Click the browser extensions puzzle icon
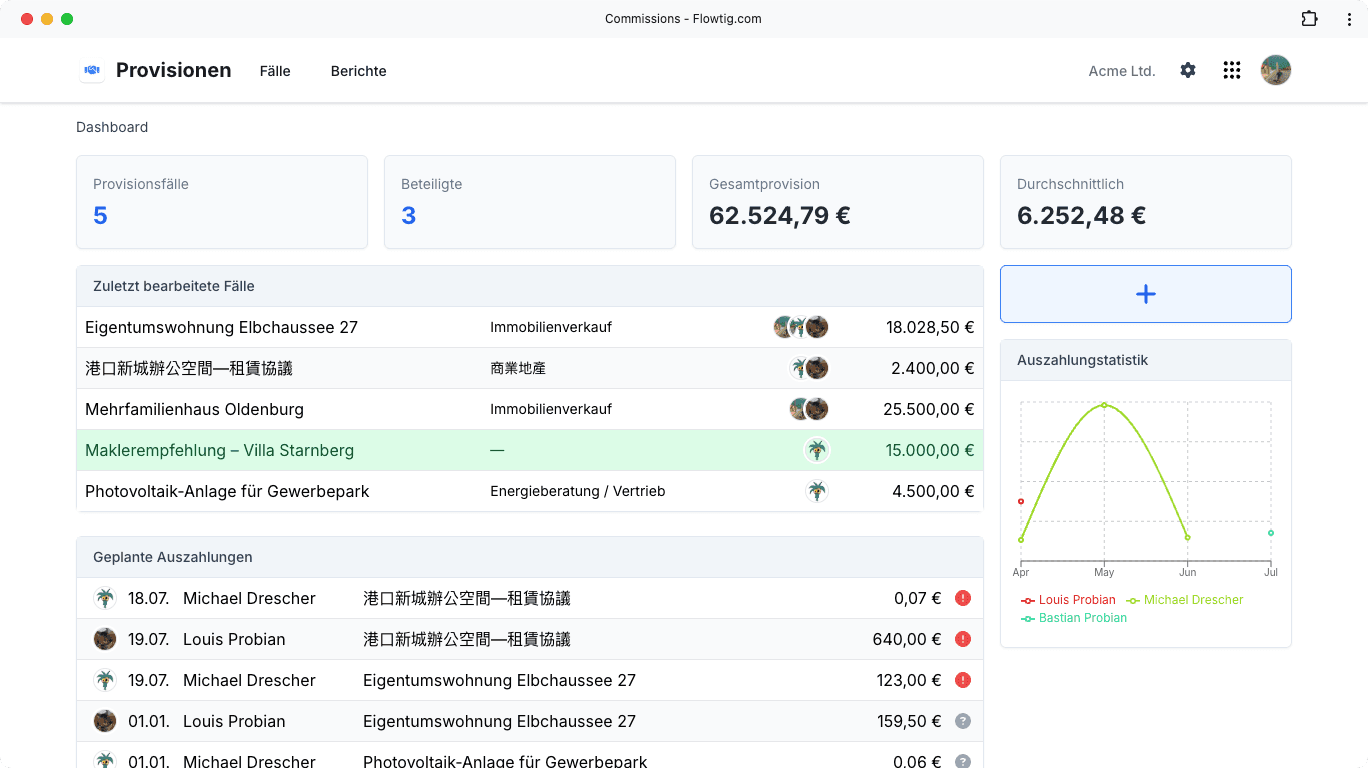Screen dimensions: 1368x768 click(1310, 19)
